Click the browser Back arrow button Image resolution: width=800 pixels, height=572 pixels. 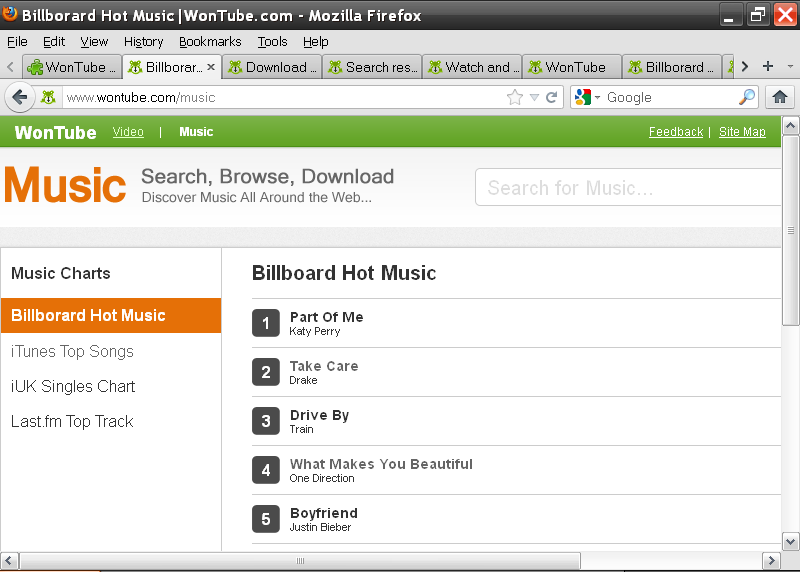pos(19,97)
